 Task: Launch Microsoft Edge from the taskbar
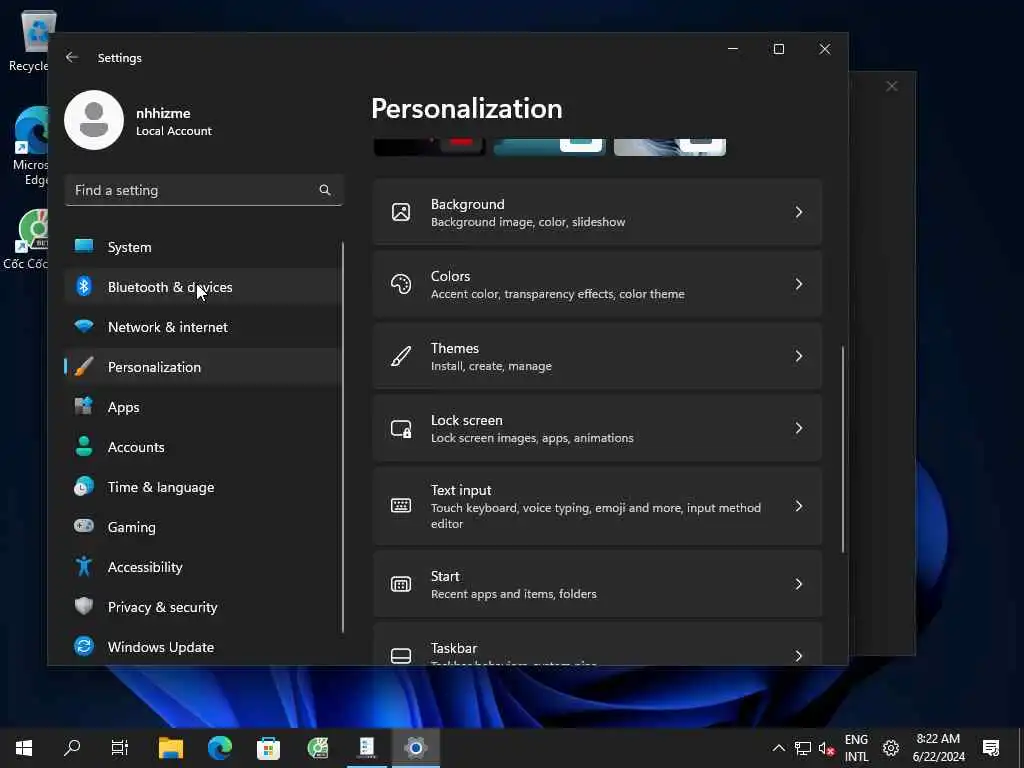(219, 748)
